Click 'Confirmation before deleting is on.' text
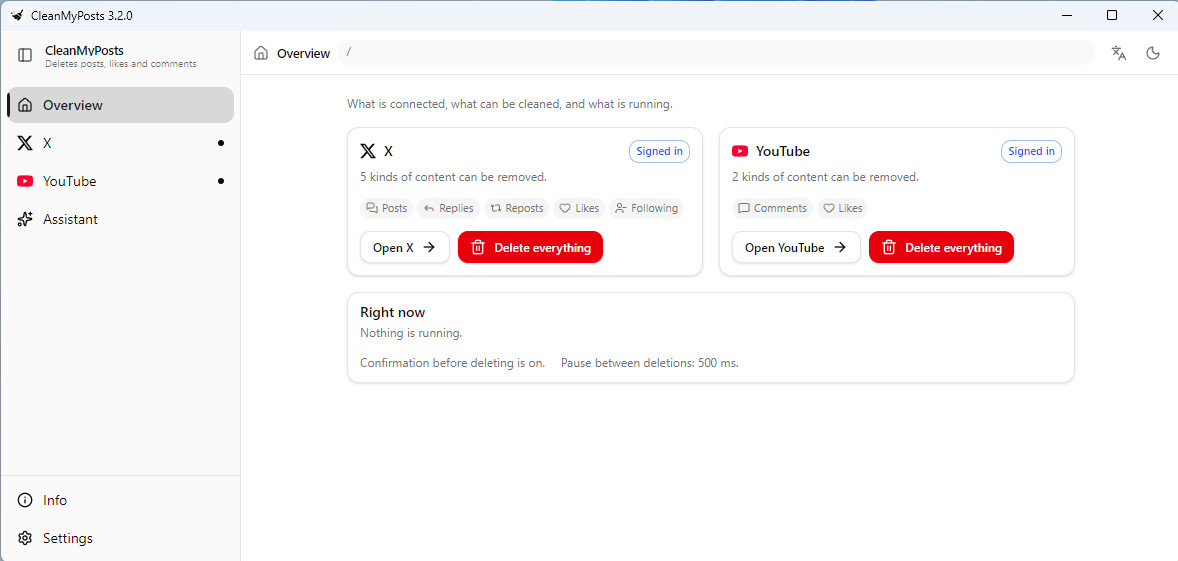Image resolution: width=1178 pixels, height=561 pixels. [452, 363]
